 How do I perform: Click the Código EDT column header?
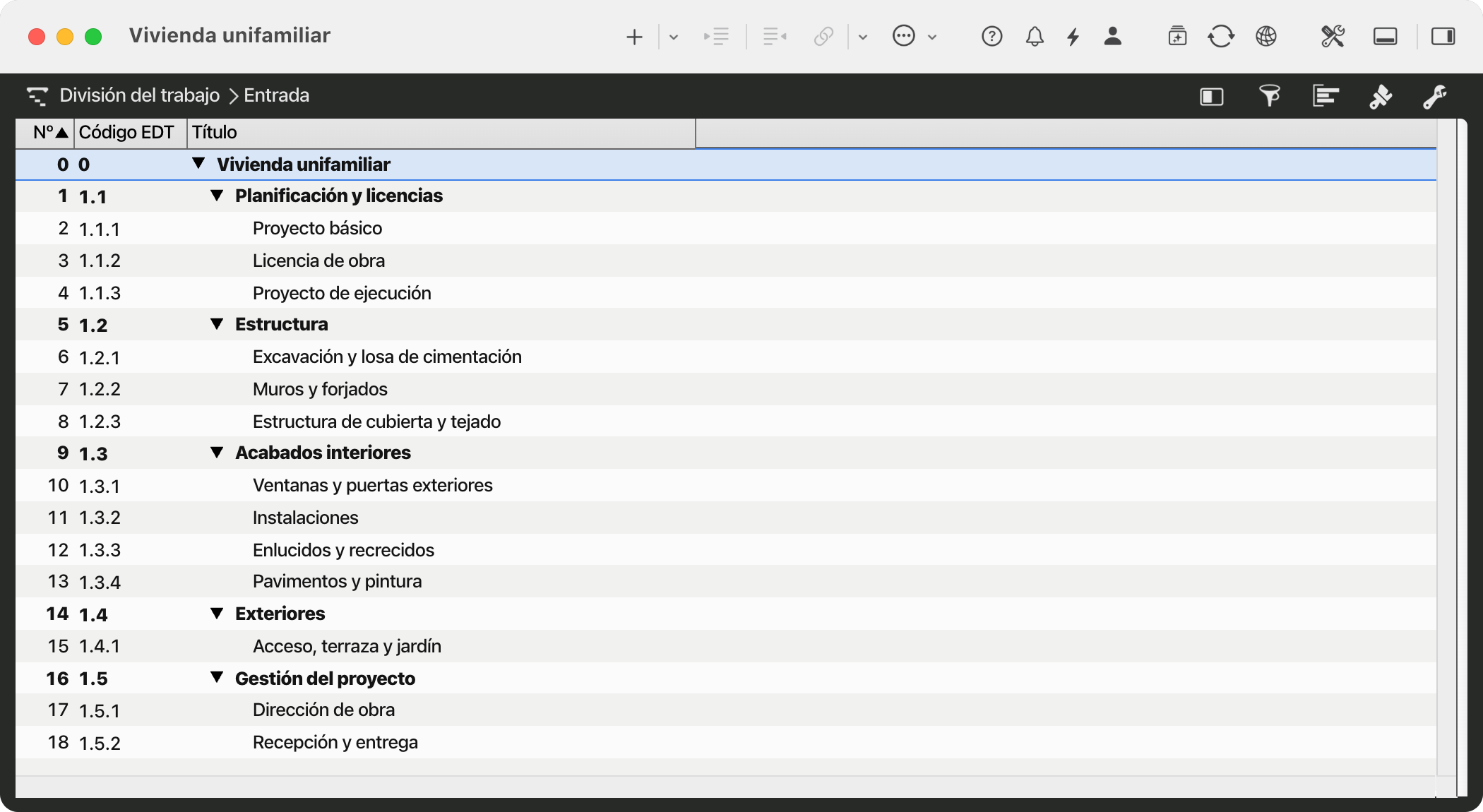130,133
